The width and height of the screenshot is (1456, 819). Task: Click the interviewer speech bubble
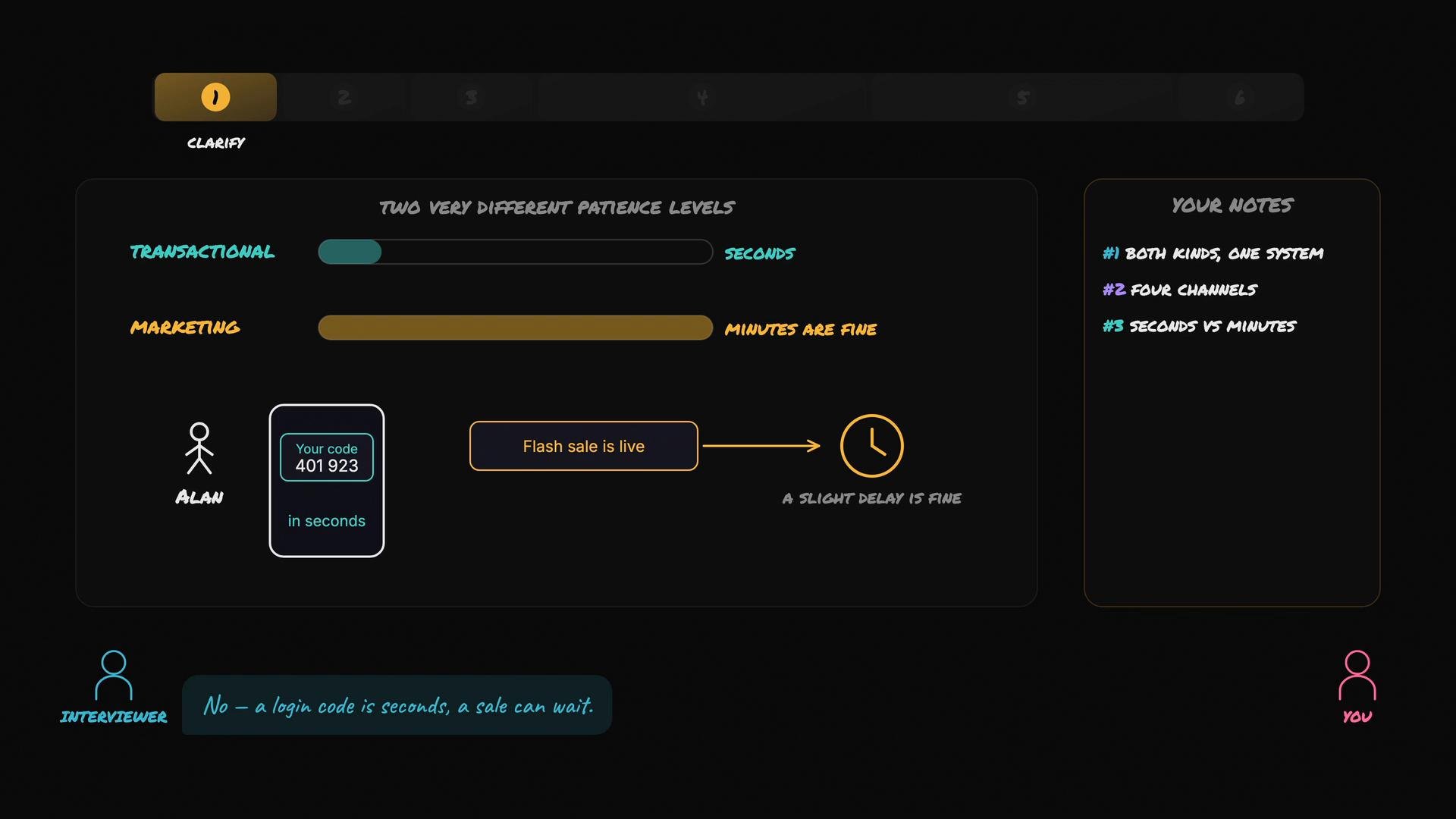tap(397, 705)
